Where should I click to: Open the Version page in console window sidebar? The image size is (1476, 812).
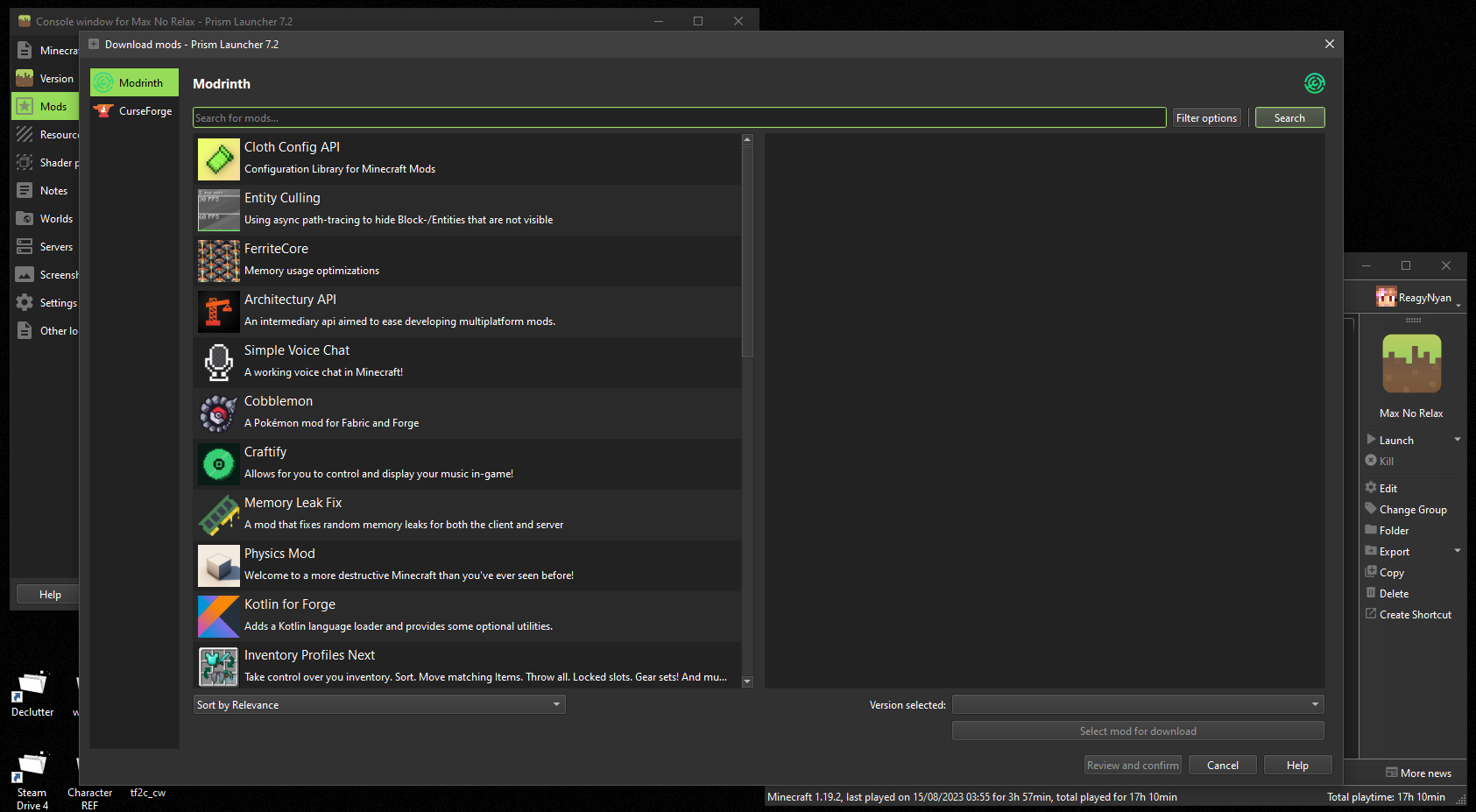pos(46,78)
